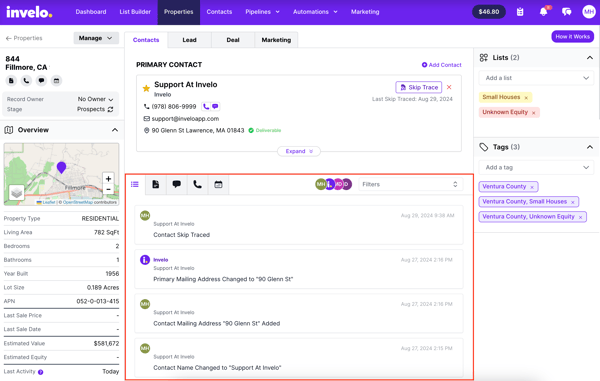This screenshot has width=600, height=381.
Task: Open the clipboard tasks icon in top bar
Action: coord(520,12)
